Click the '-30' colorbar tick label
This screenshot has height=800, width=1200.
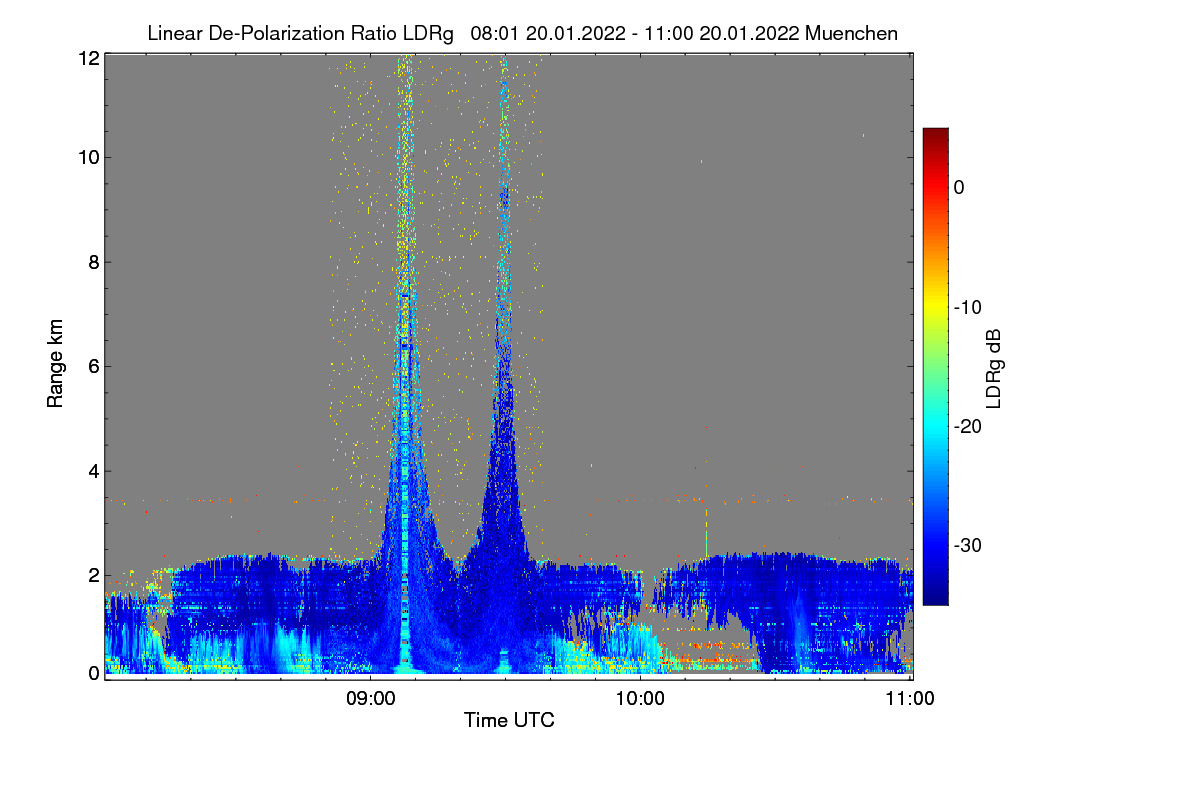coord(968,546)
